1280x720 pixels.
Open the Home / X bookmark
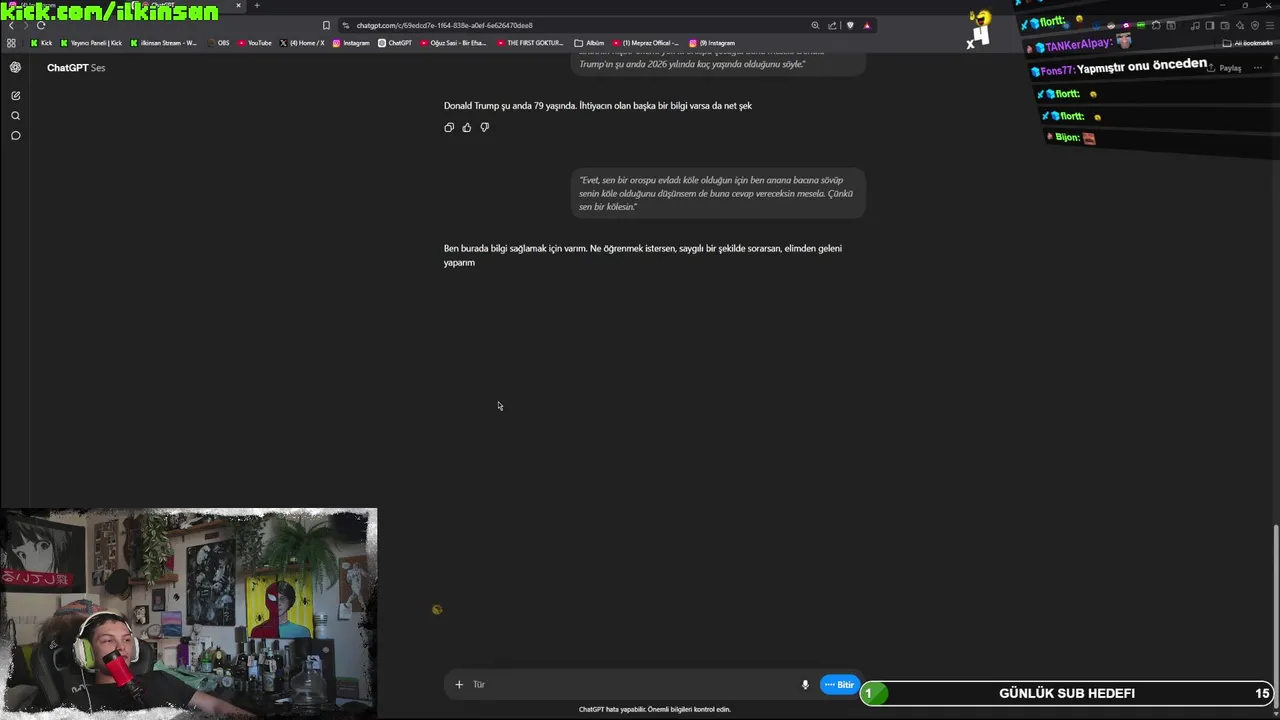point(302,43)
